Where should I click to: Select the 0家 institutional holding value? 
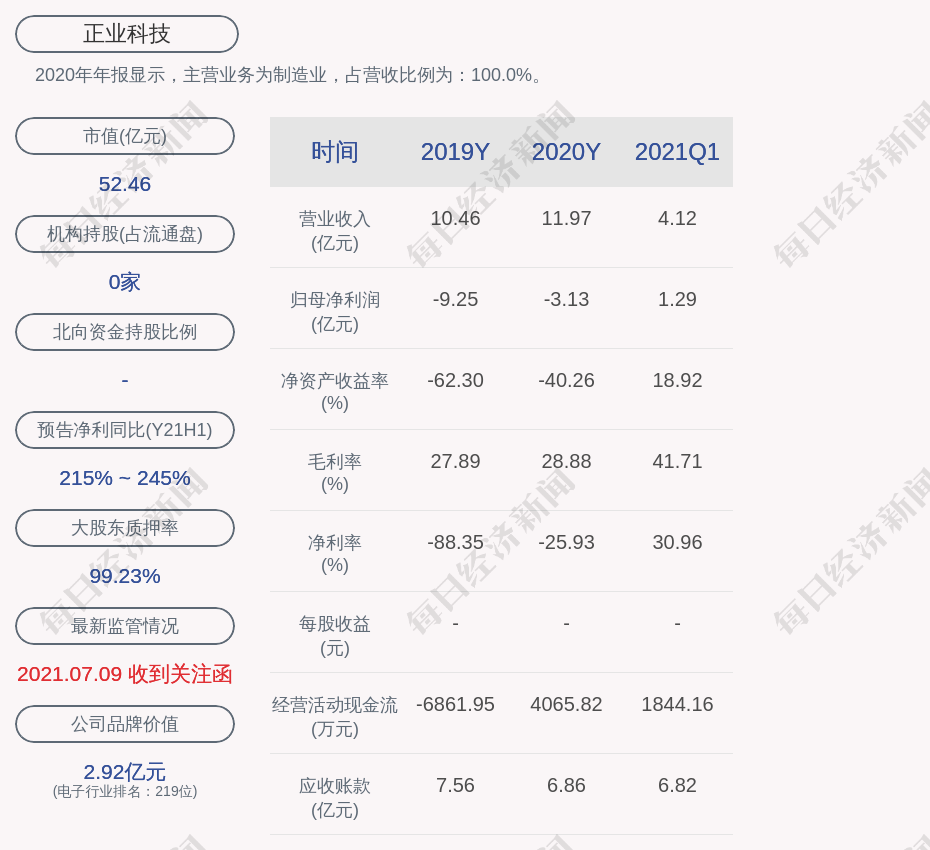point(125,282)
